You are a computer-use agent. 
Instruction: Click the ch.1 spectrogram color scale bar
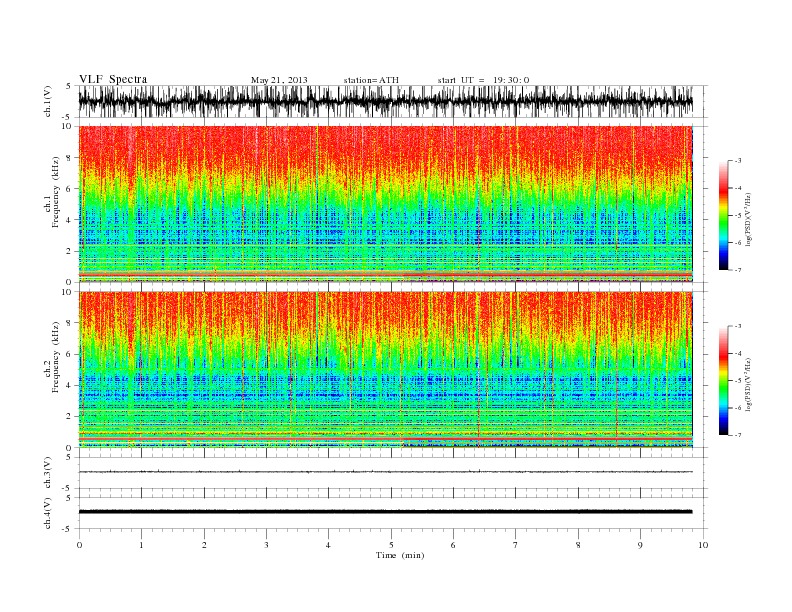pos(723,216)
